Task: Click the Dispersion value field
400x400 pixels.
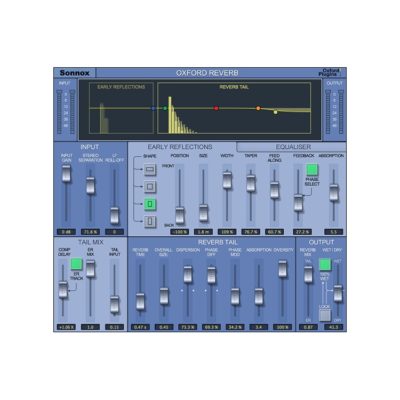Action: pos(188,327)
